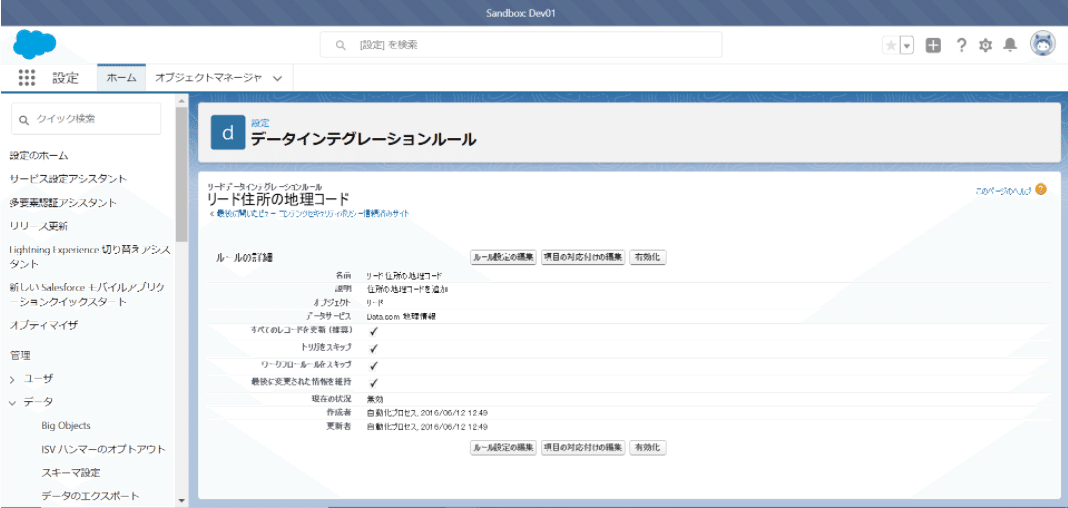Open Big Objects in the sidebar
The height and width of the screenshot is (508, 1068).
[66, 426]
